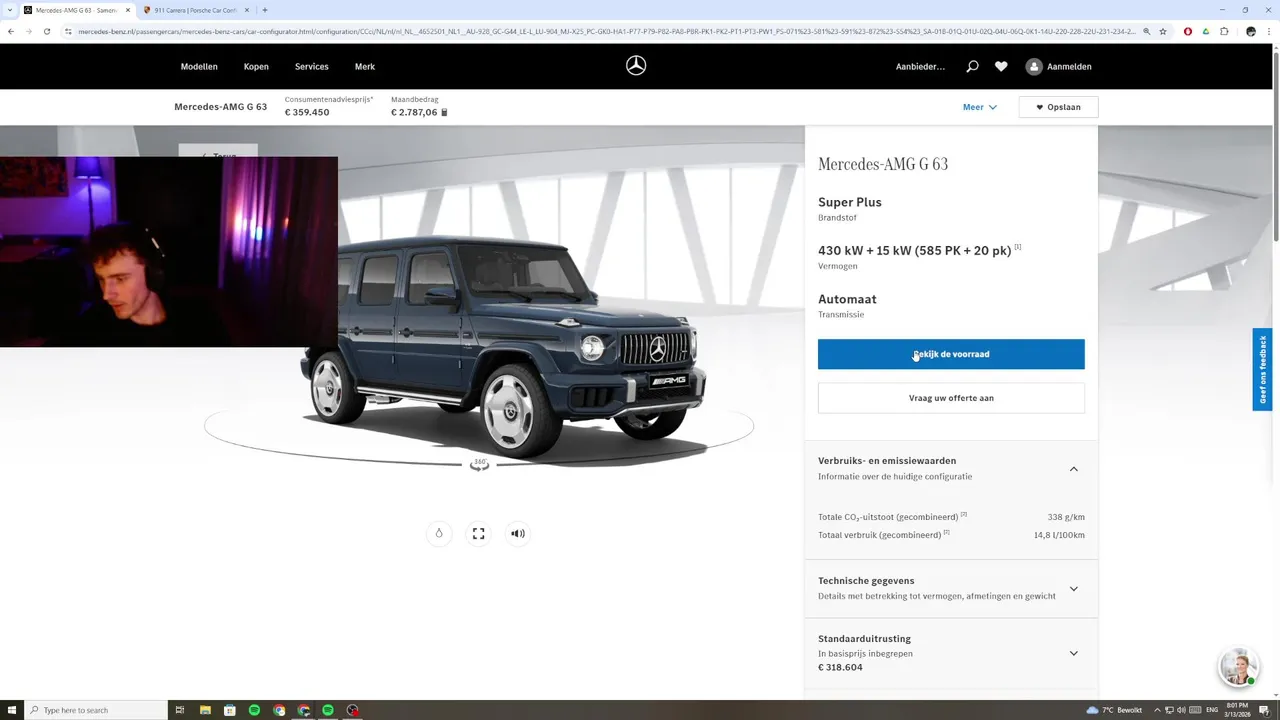Viewport: 1280px width, 720px height.
Task: Open the browser extensions puzzle icon
Action: tap(1224, 31)
